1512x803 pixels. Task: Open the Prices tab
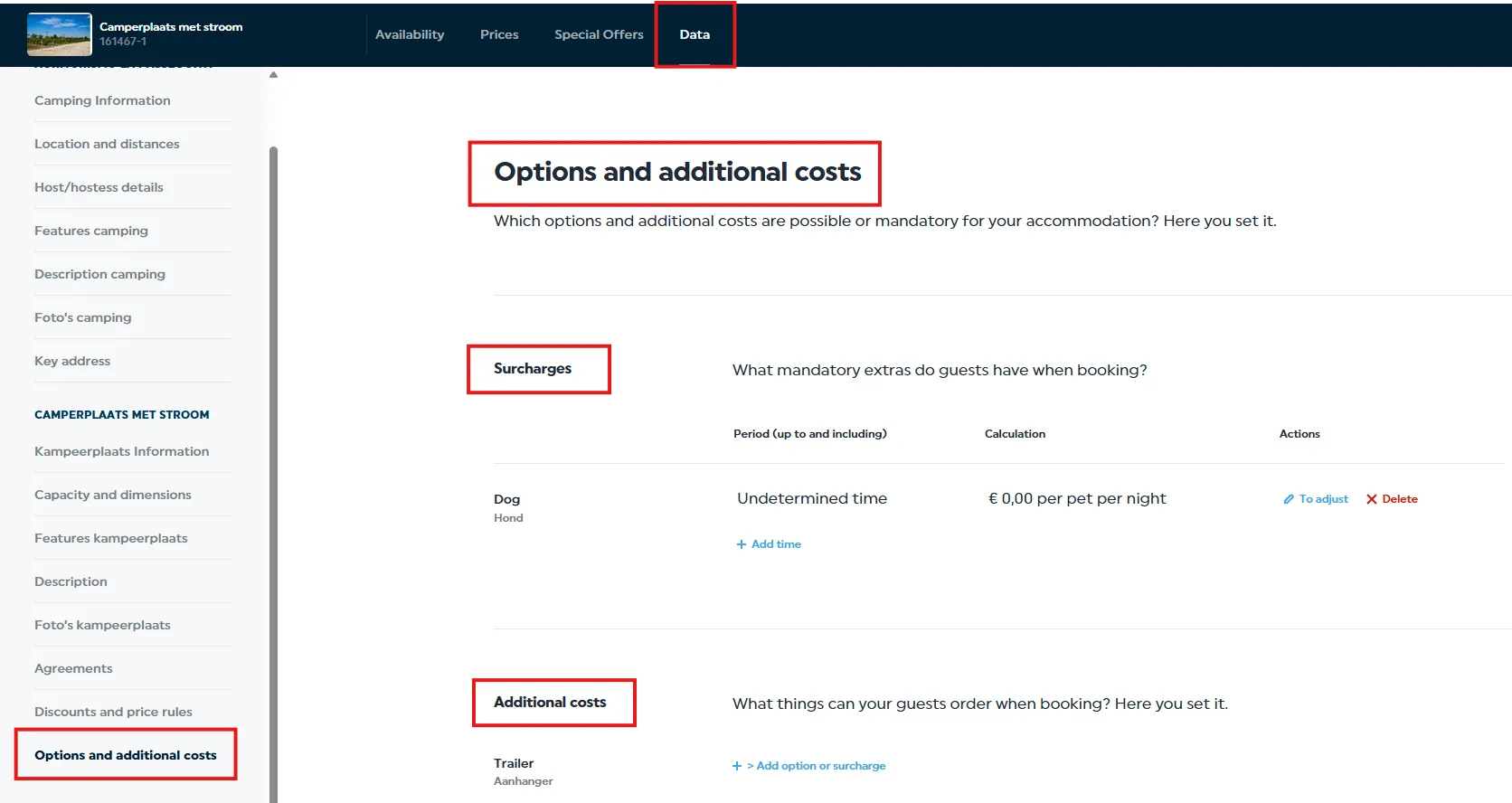coord(499,34)
